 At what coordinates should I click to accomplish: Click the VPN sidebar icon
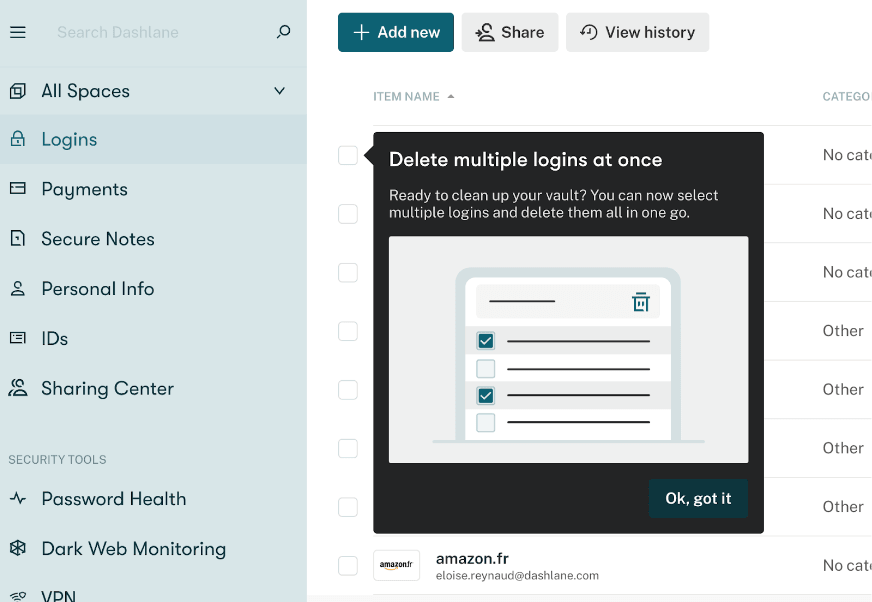18,595
